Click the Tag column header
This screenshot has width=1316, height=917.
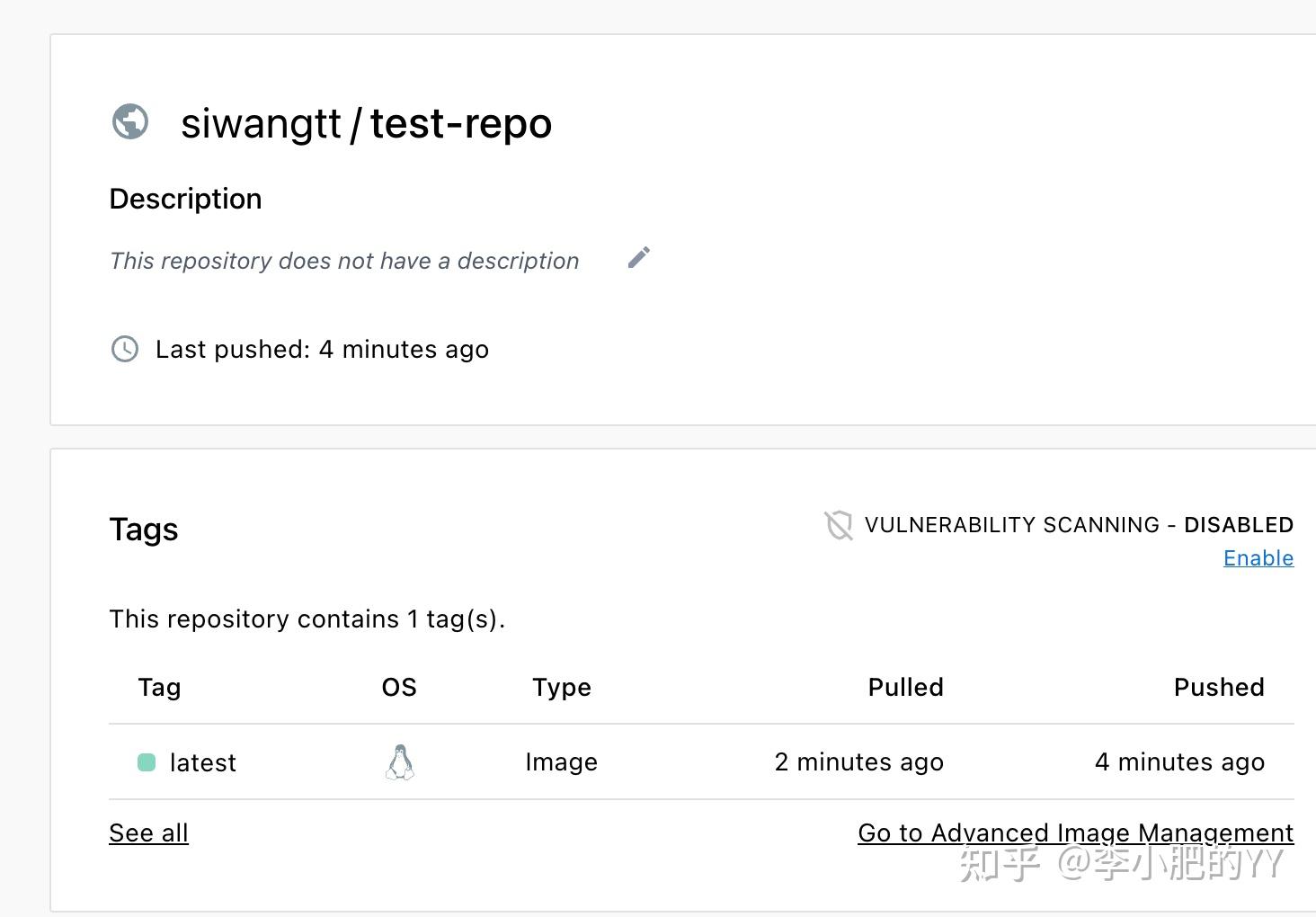(159, 688)
